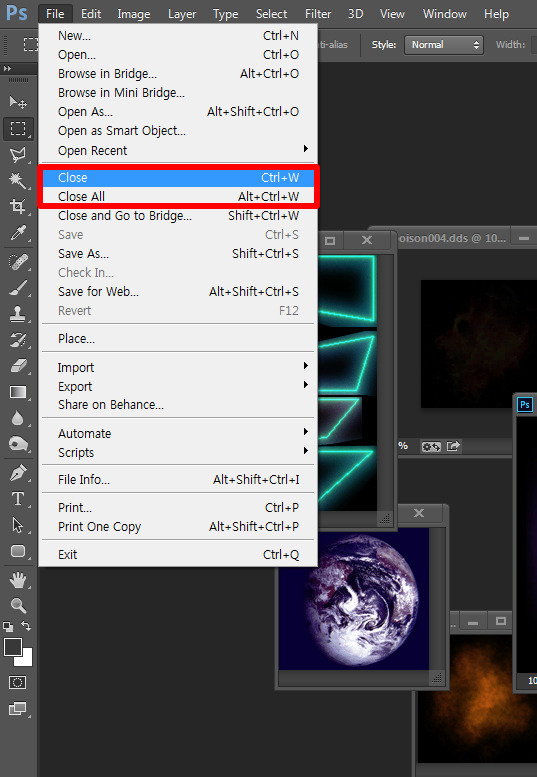The width and height of the screenshot is (537, 777).
Task: Select the Rounded Rectangle shape tool
Action: pos(18,551)
